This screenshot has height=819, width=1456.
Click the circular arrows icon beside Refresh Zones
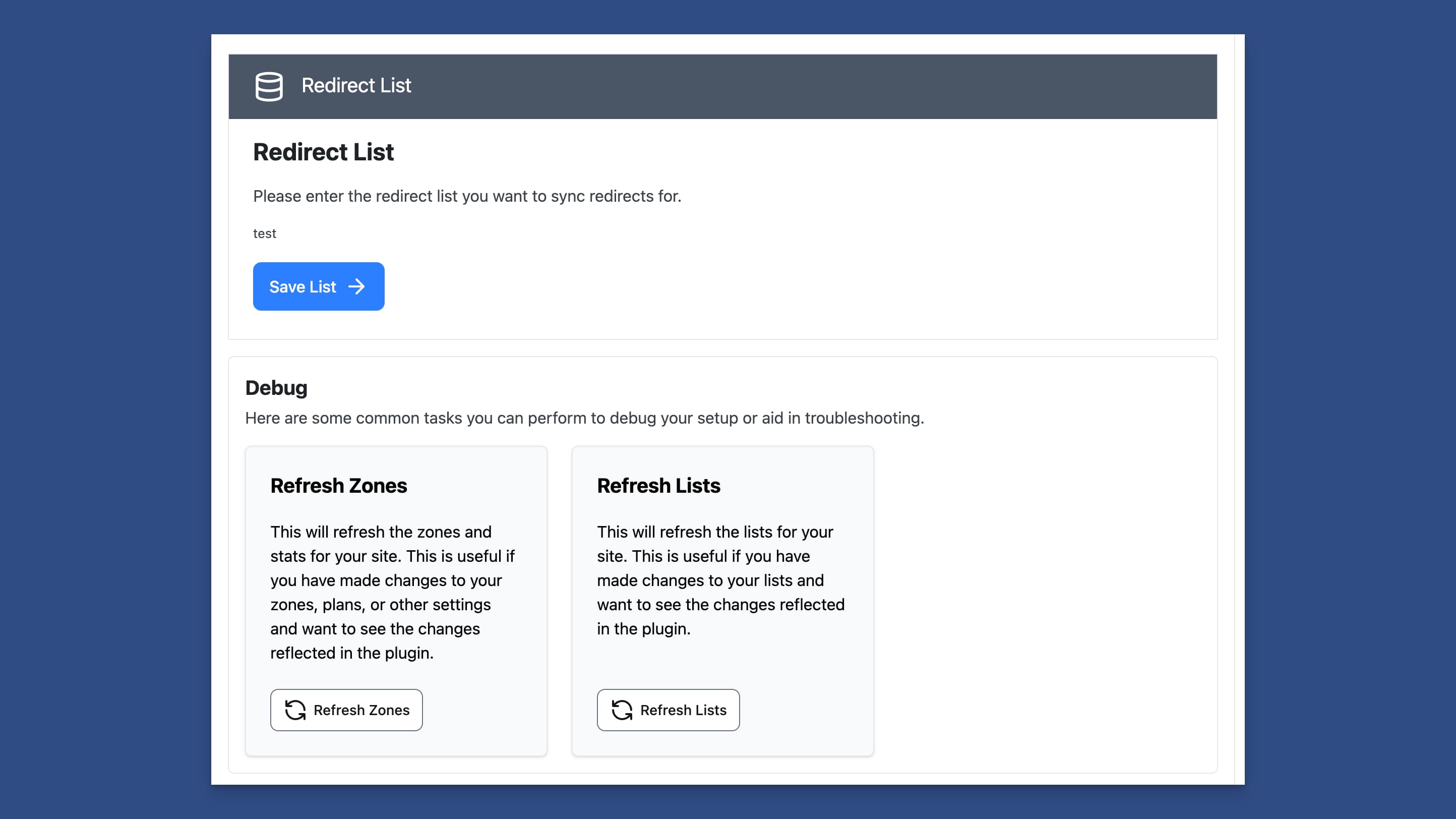[x=295, y=710]
